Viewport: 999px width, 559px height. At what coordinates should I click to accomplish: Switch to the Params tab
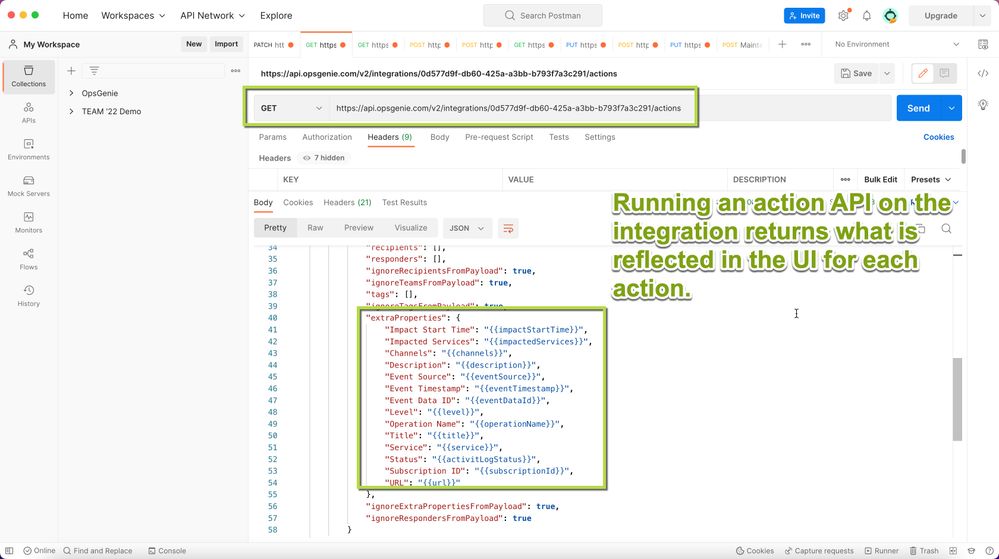tap(273, 137)
